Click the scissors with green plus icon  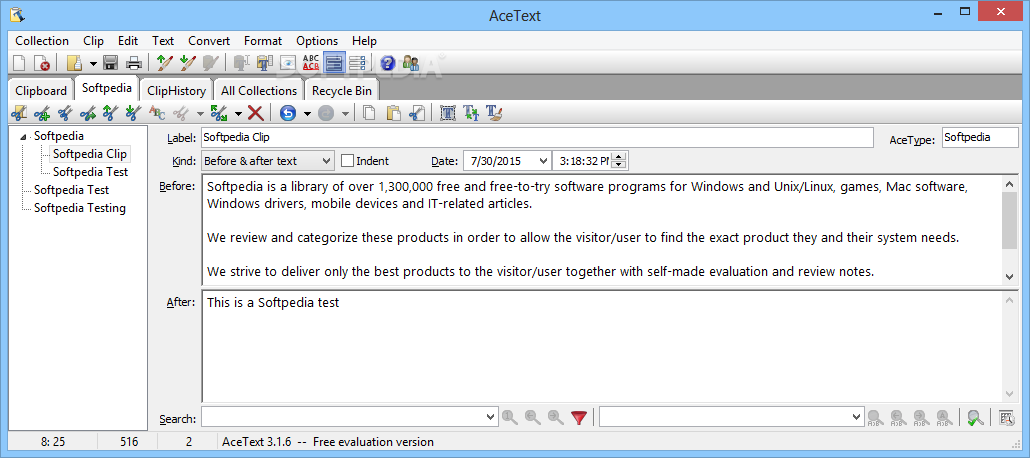43,113
